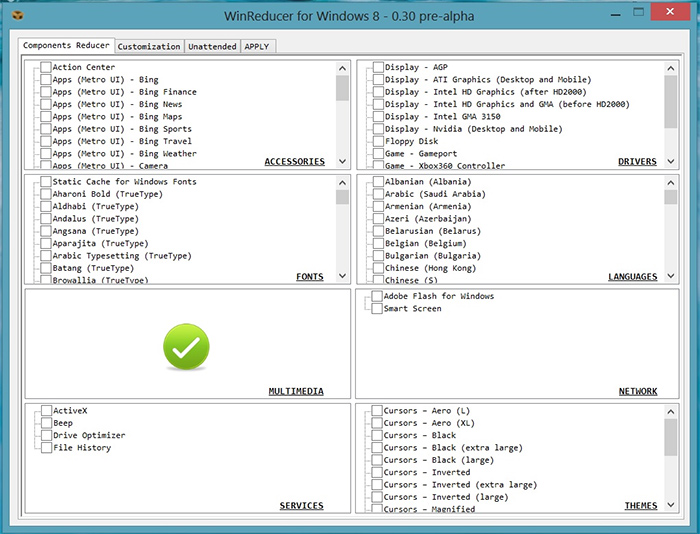The height and width of the screenshot is (534, 700).
Task: Click Languages list scroll down arrow
Action: [x=671, y=276]
